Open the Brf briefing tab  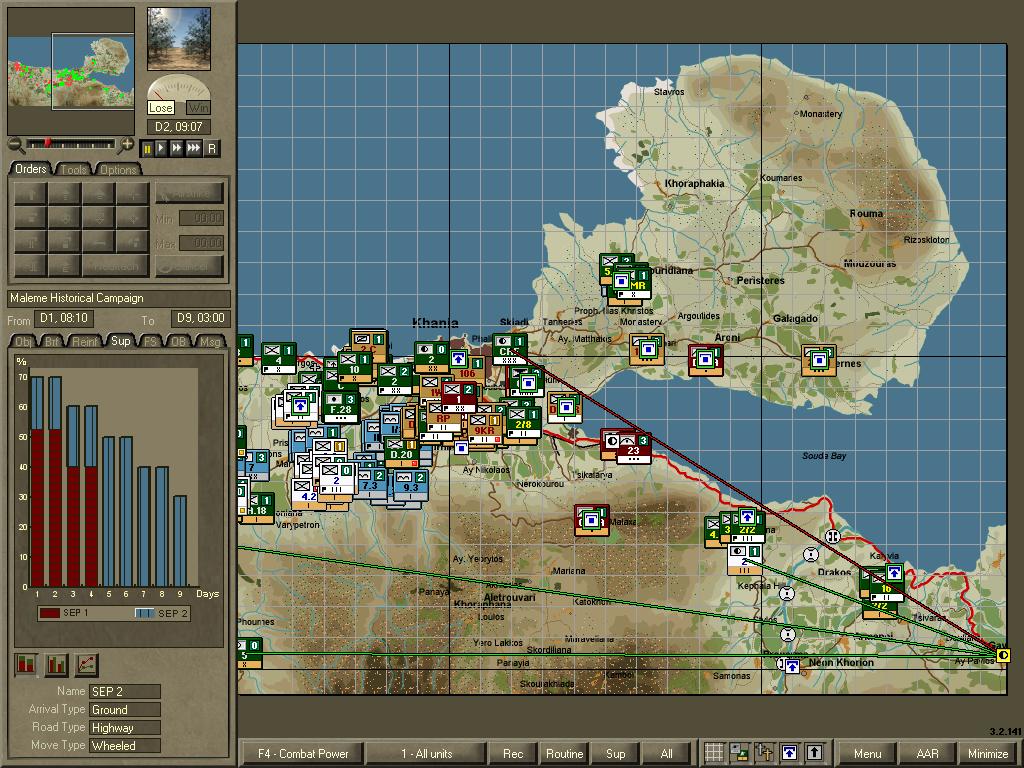pyautogui.click(x=52, y=342)
